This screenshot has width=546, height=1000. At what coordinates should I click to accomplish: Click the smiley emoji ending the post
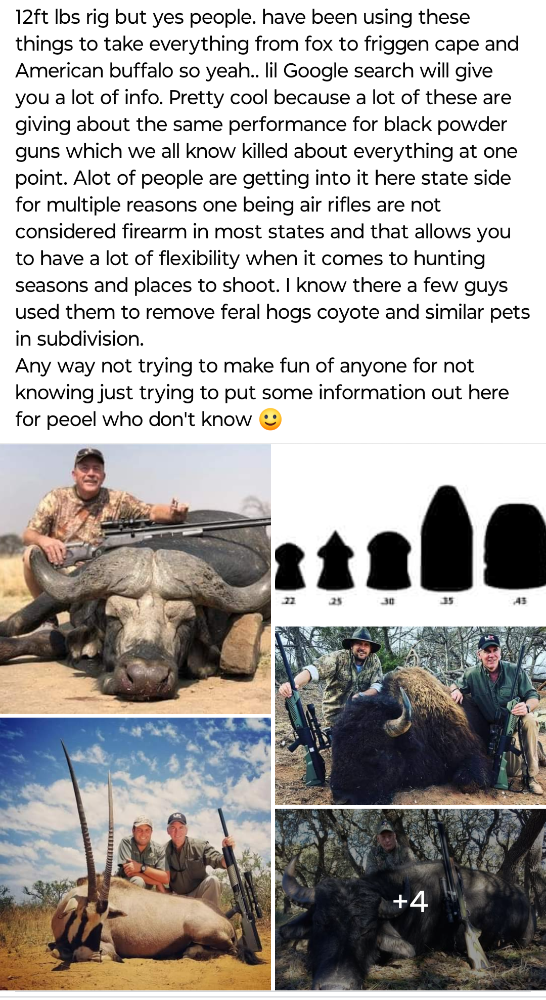click(270, 420)
